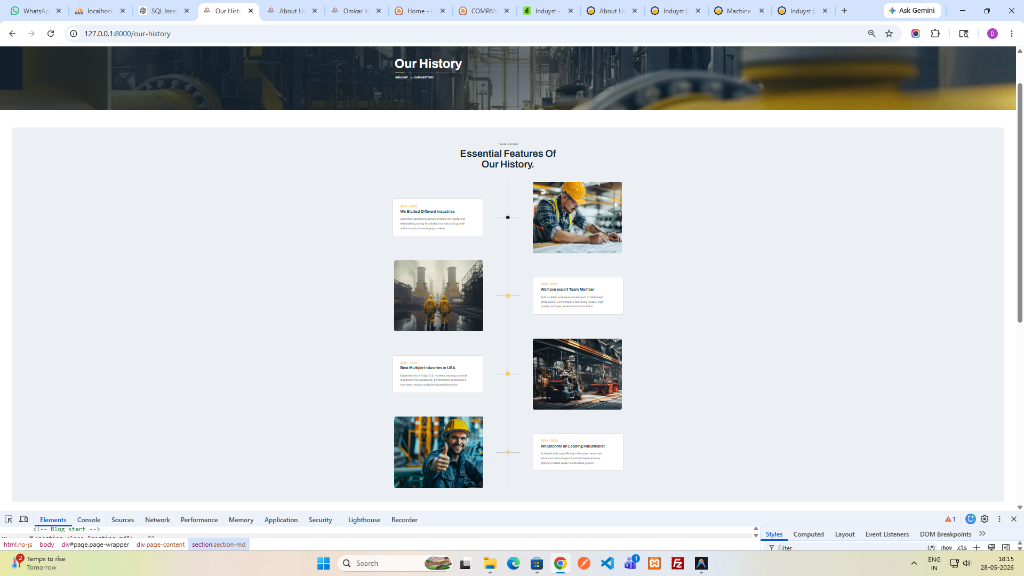Open the Windows Start menu
The image size is (1024, 576).
pos(323,563)
